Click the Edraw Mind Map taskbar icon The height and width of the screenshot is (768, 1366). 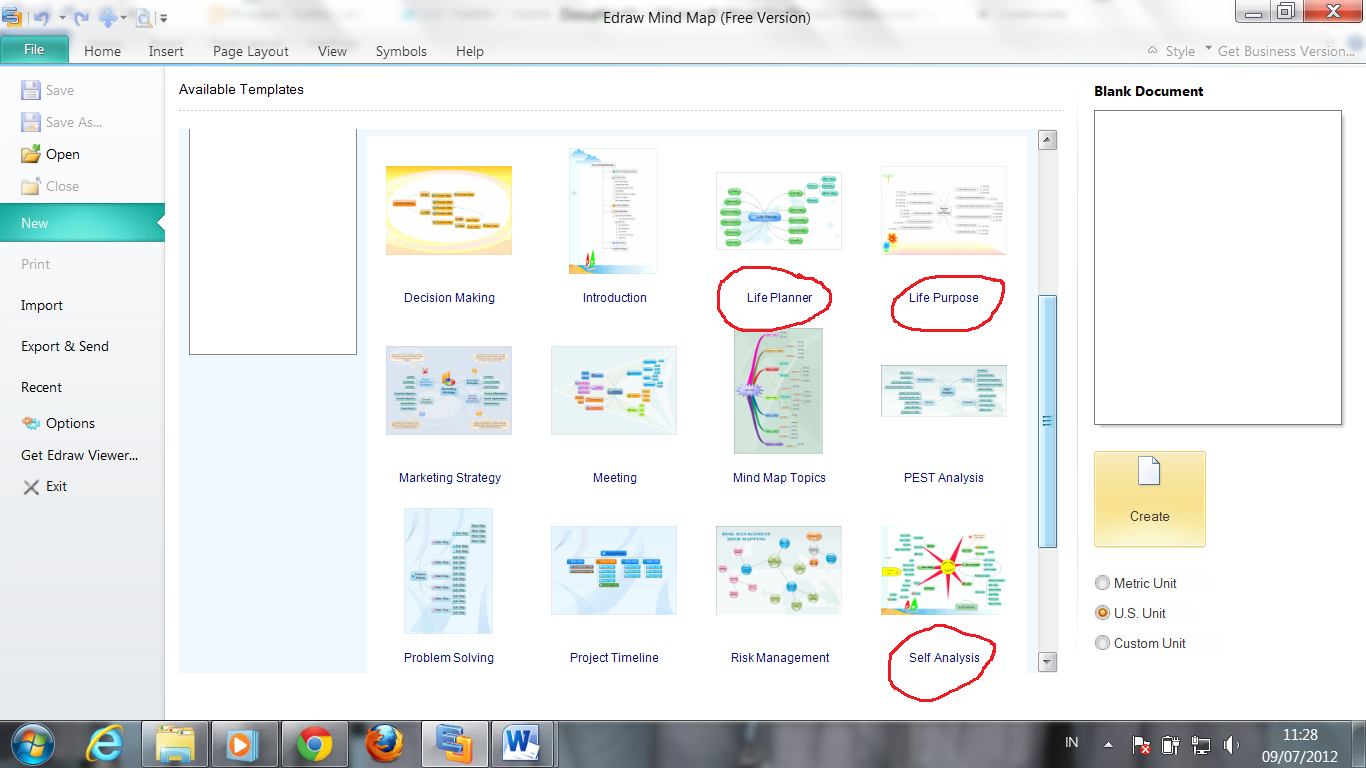pos(454,745)
